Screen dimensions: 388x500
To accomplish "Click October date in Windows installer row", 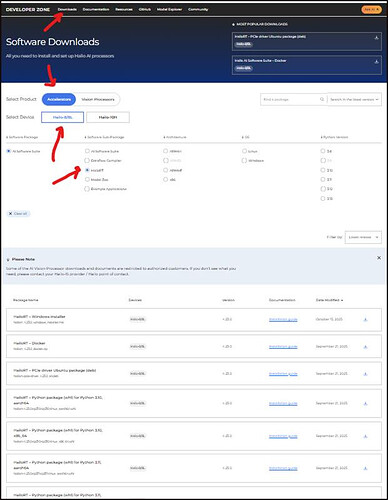I will [329, 319].
